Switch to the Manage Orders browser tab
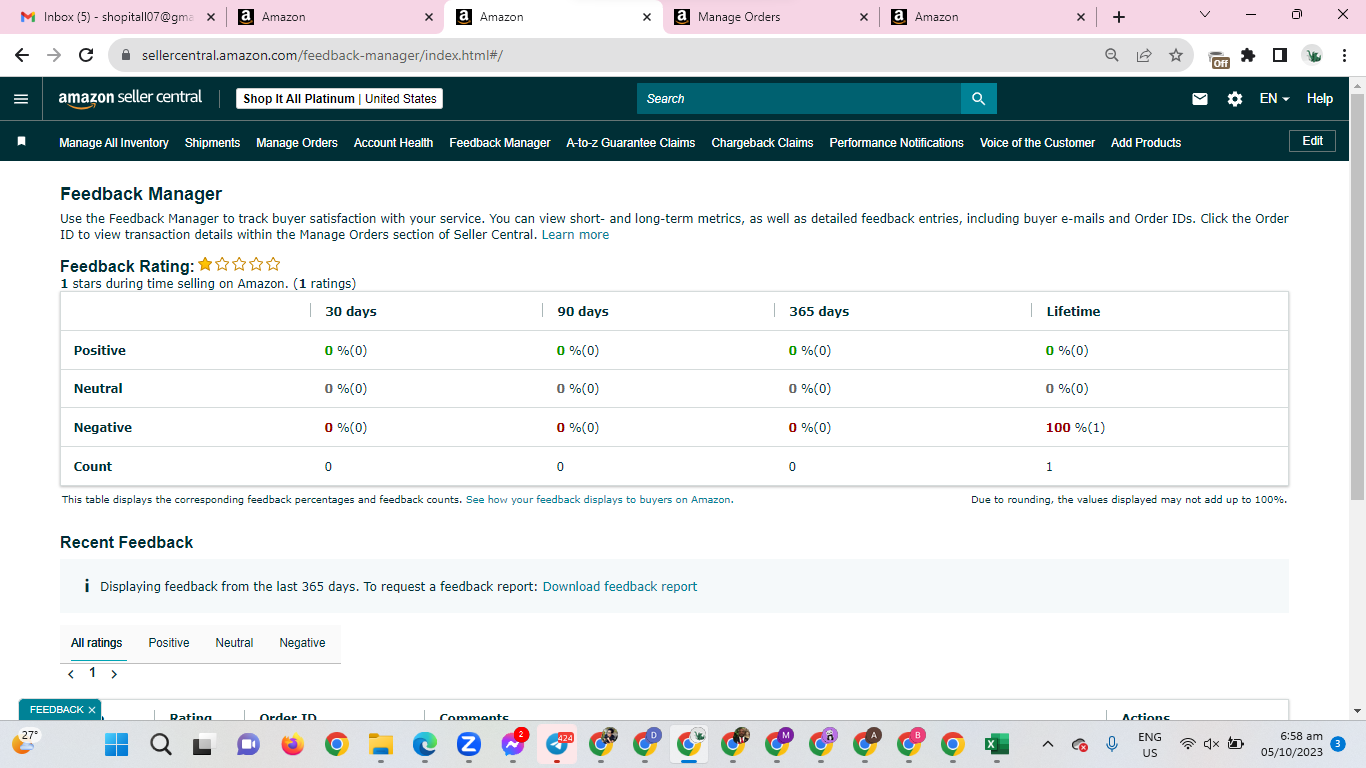The width and height of the screenshot is (1366, 768). click(769, 17)
